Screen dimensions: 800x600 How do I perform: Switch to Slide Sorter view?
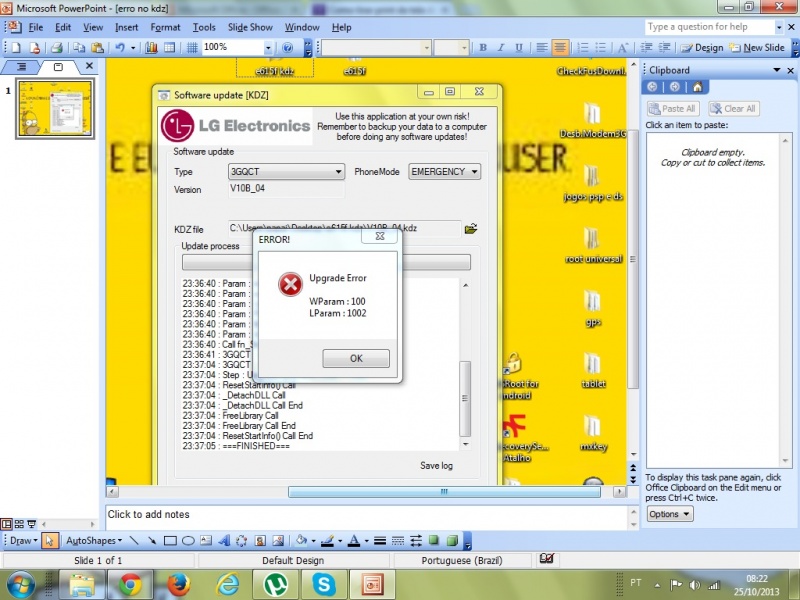point(19,524)
